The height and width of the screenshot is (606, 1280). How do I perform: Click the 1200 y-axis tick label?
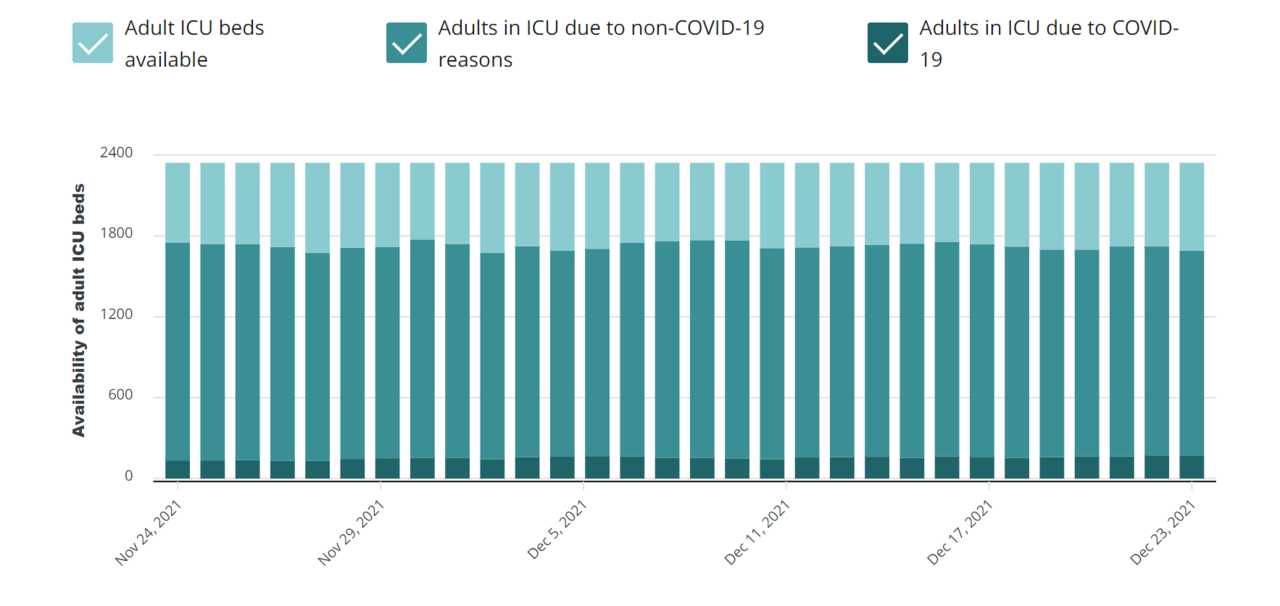[x=115, y=316]
